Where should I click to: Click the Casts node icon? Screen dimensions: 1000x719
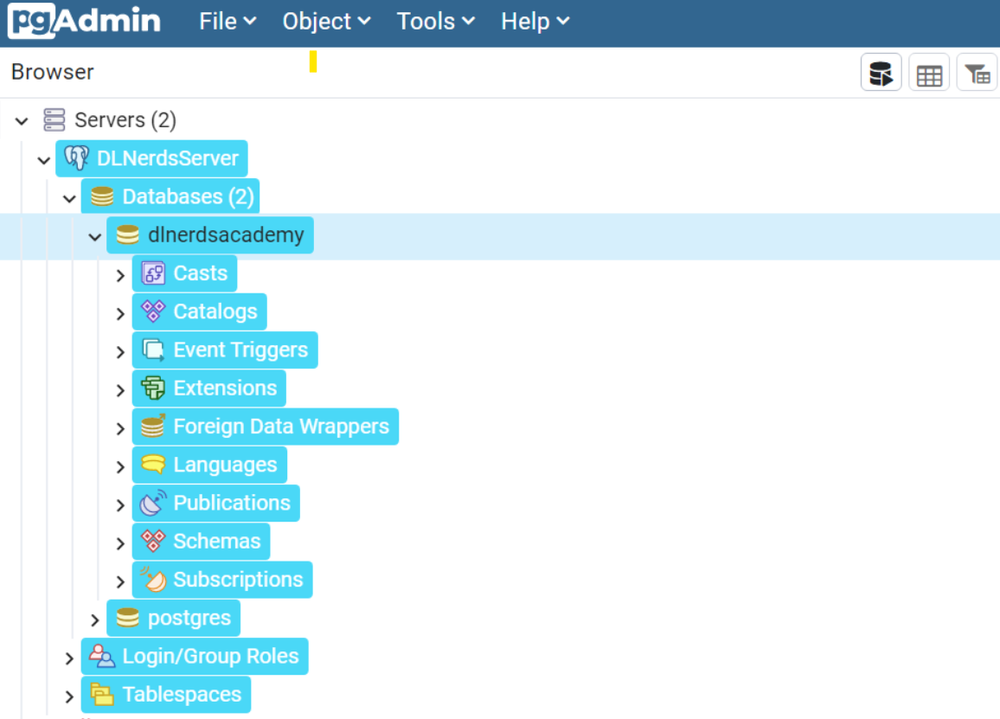(153, 273)
